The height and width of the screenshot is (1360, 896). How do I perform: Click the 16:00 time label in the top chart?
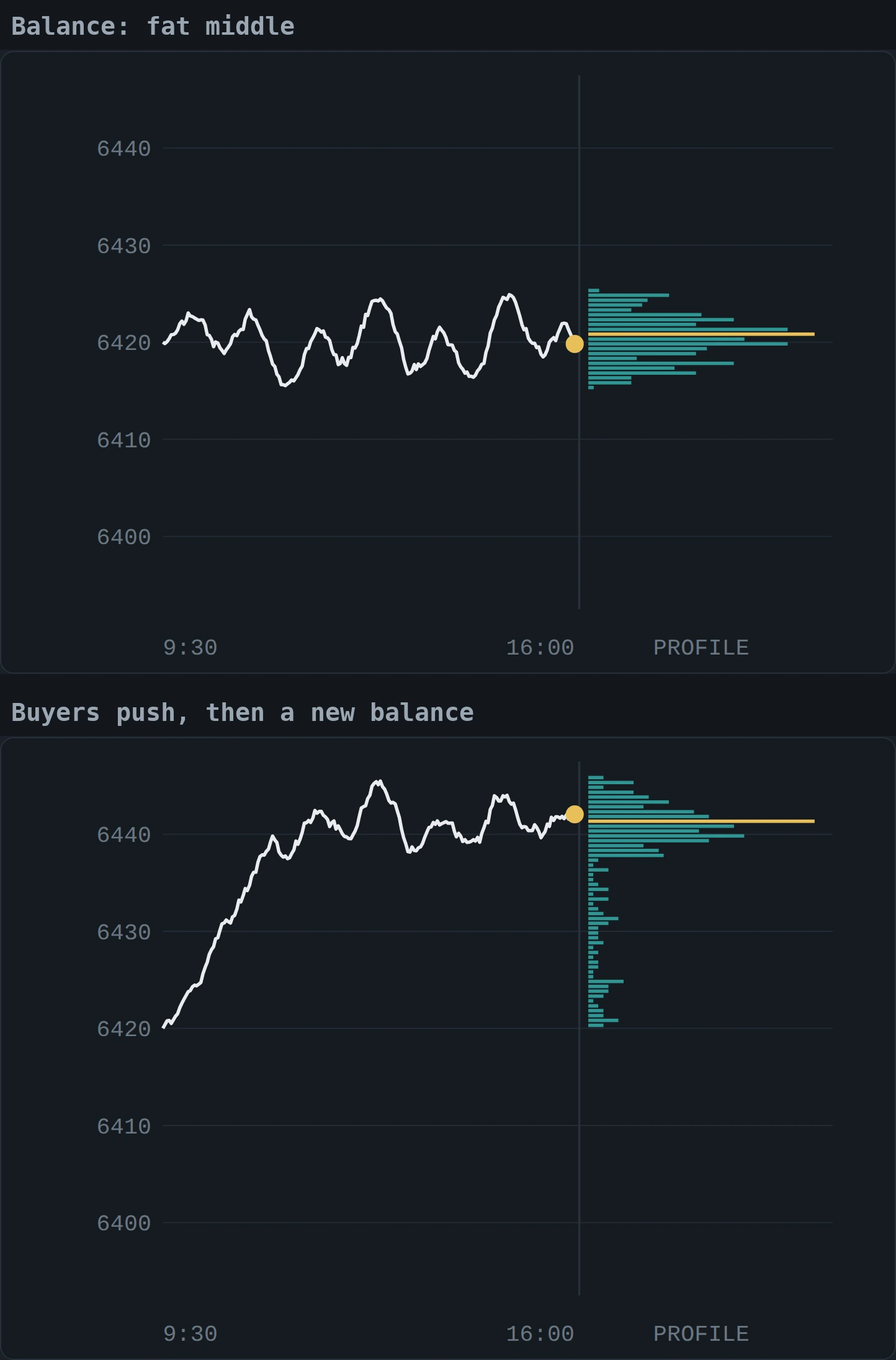pyautogui.click(x=540, y=648)
